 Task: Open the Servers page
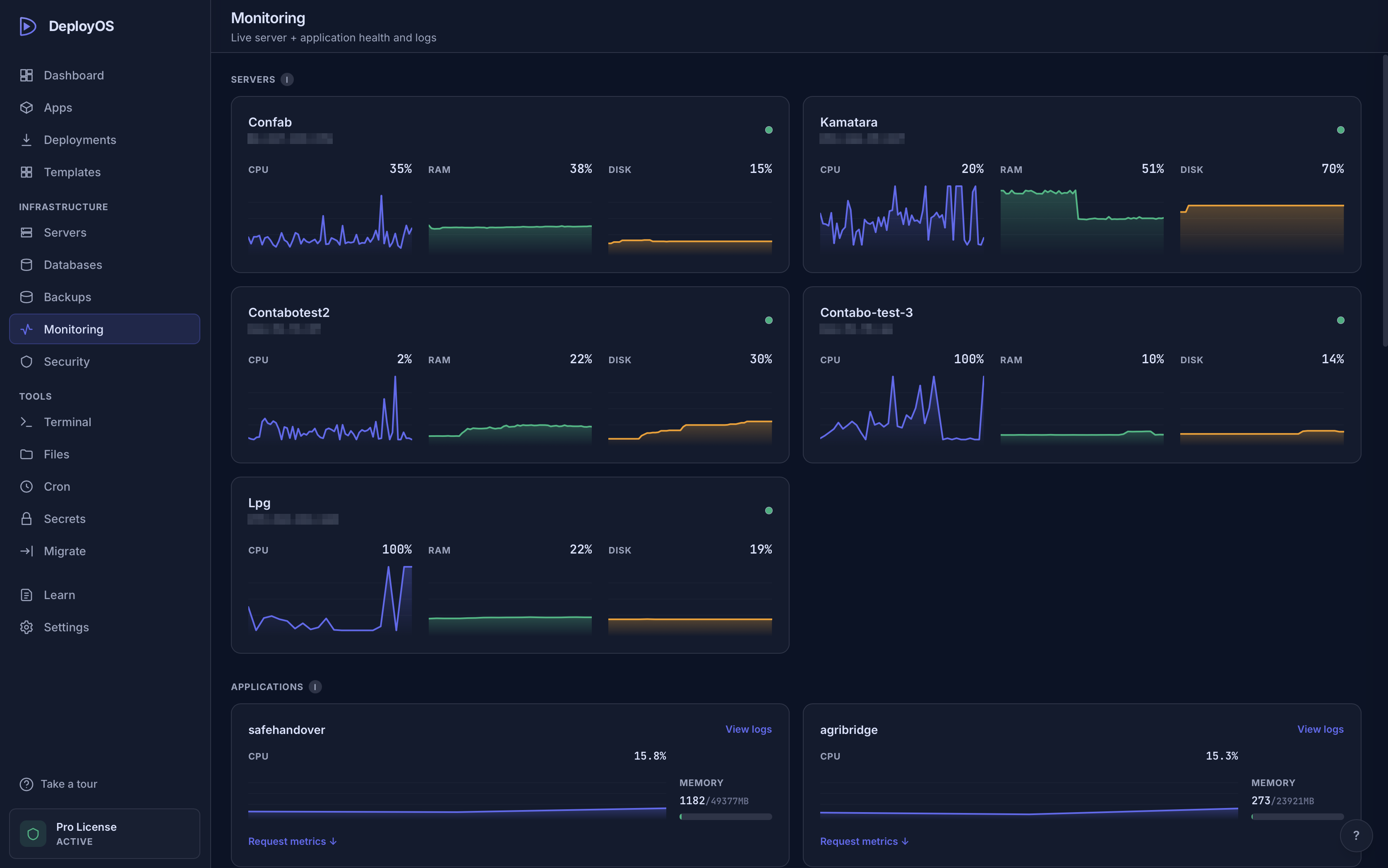click(x=105, y=233)
